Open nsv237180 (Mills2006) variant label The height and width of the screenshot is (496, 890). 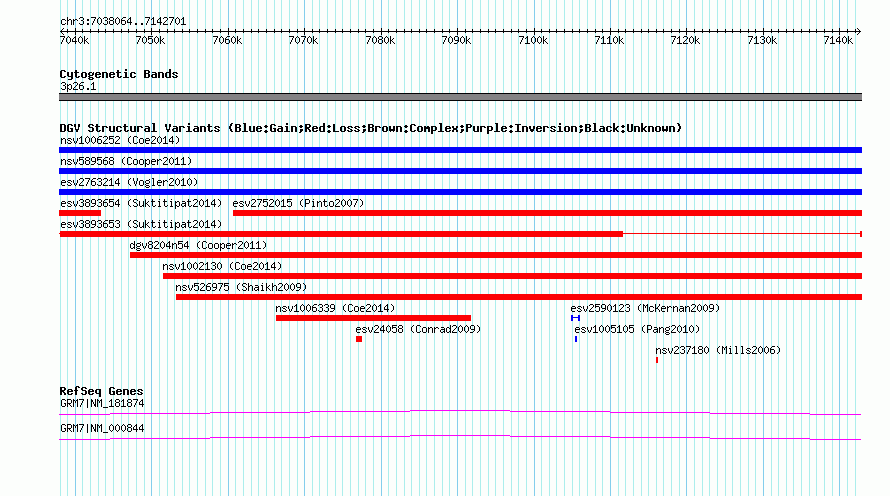[718, 350]
